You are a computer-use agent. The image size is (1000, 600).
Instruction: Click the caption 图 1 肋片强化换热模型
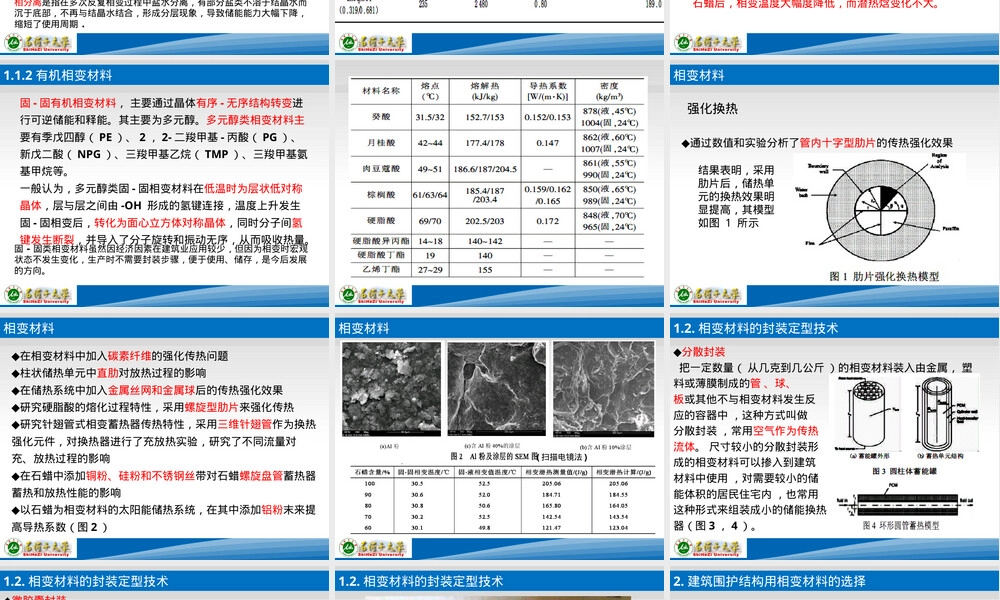(884, 276)
